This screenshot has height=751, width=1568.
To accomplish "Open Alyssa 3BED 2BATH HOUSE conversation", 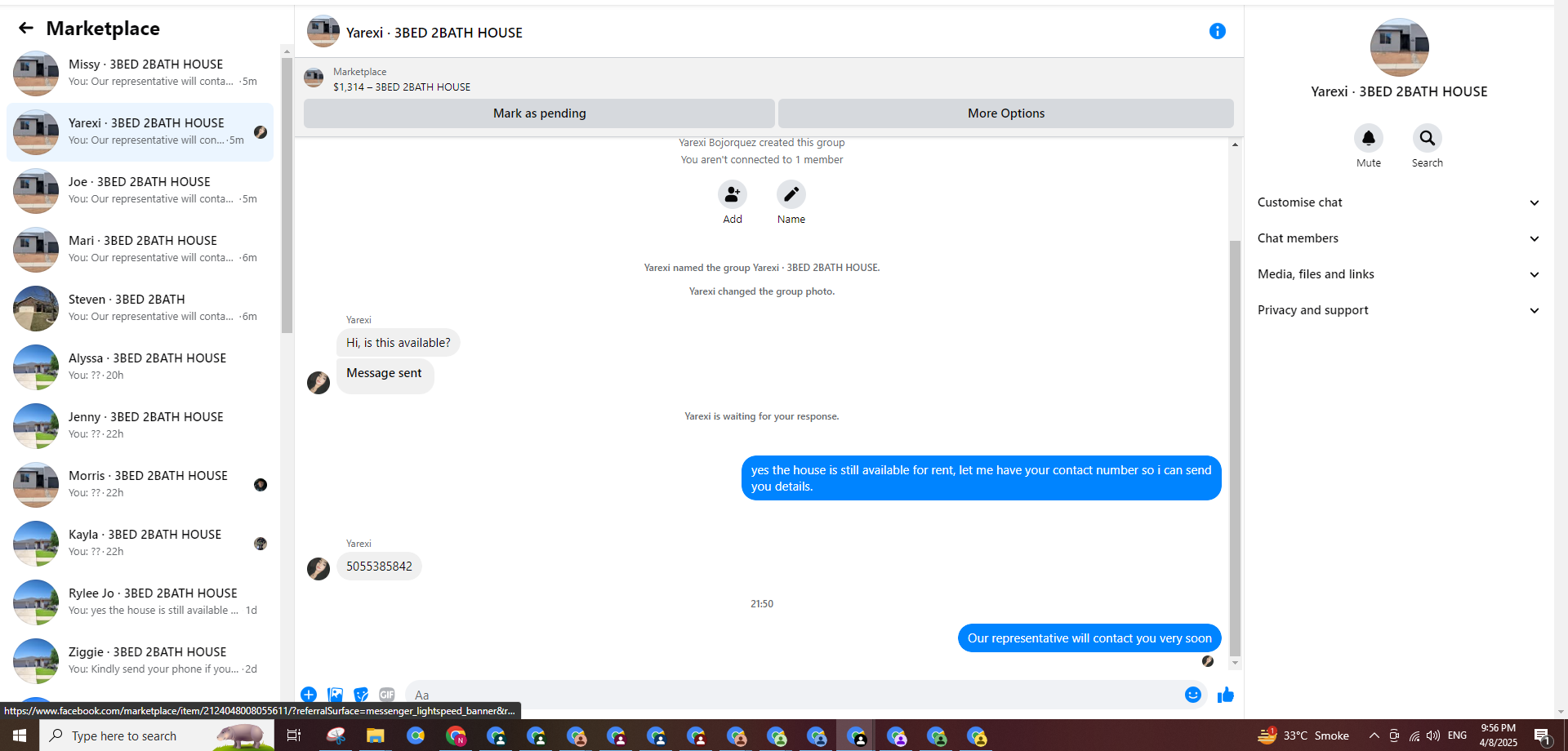I will tap(140, 367).
